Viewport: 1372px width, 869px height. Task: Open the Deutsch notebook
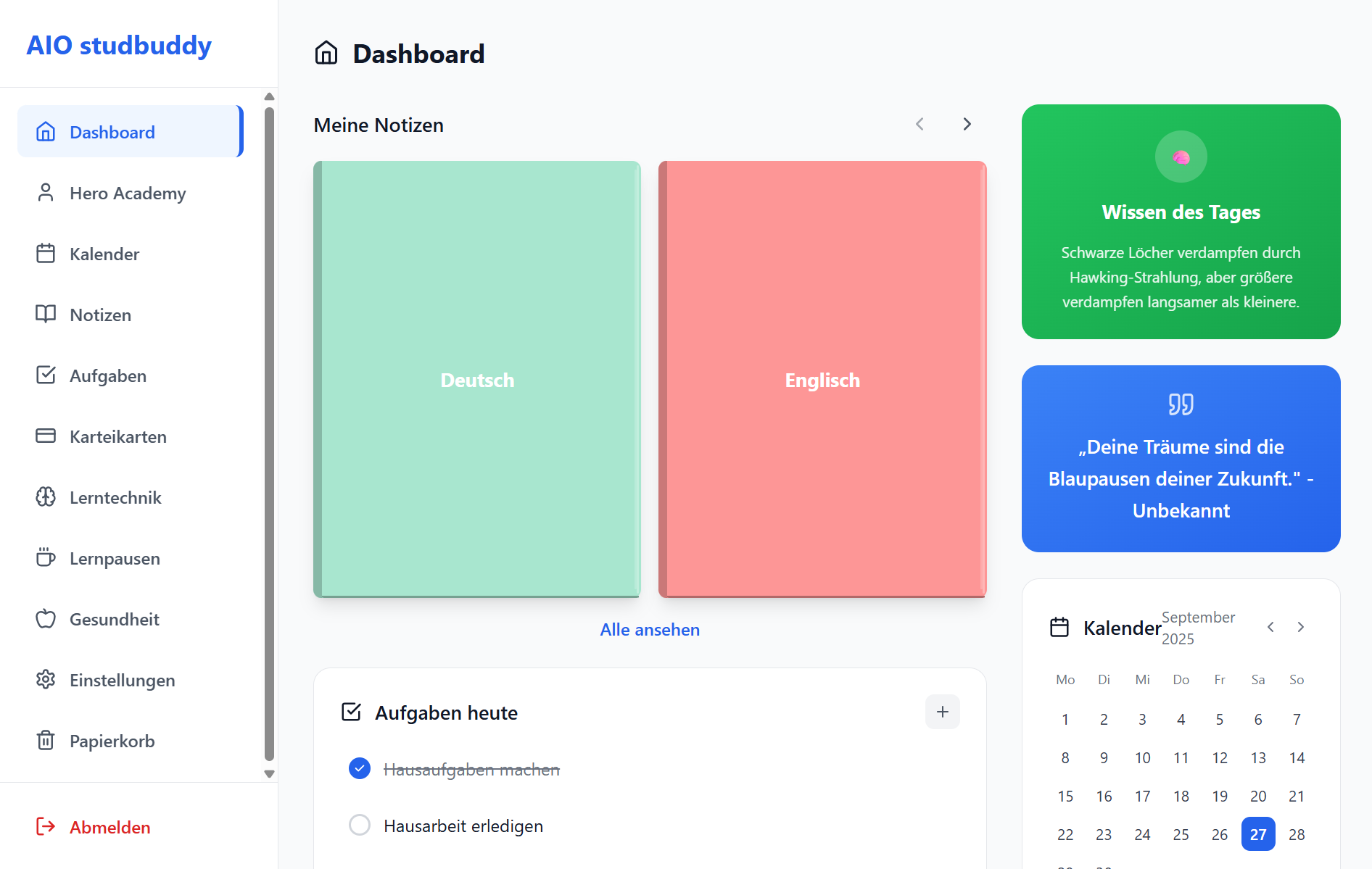(x=477, y=379)
